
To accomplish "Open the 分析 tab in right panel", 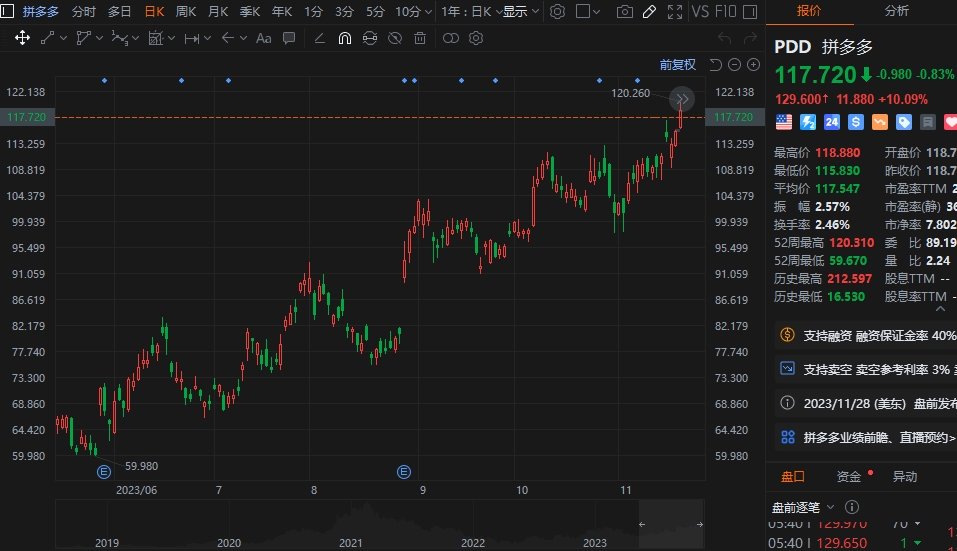I will coord(897,11).
